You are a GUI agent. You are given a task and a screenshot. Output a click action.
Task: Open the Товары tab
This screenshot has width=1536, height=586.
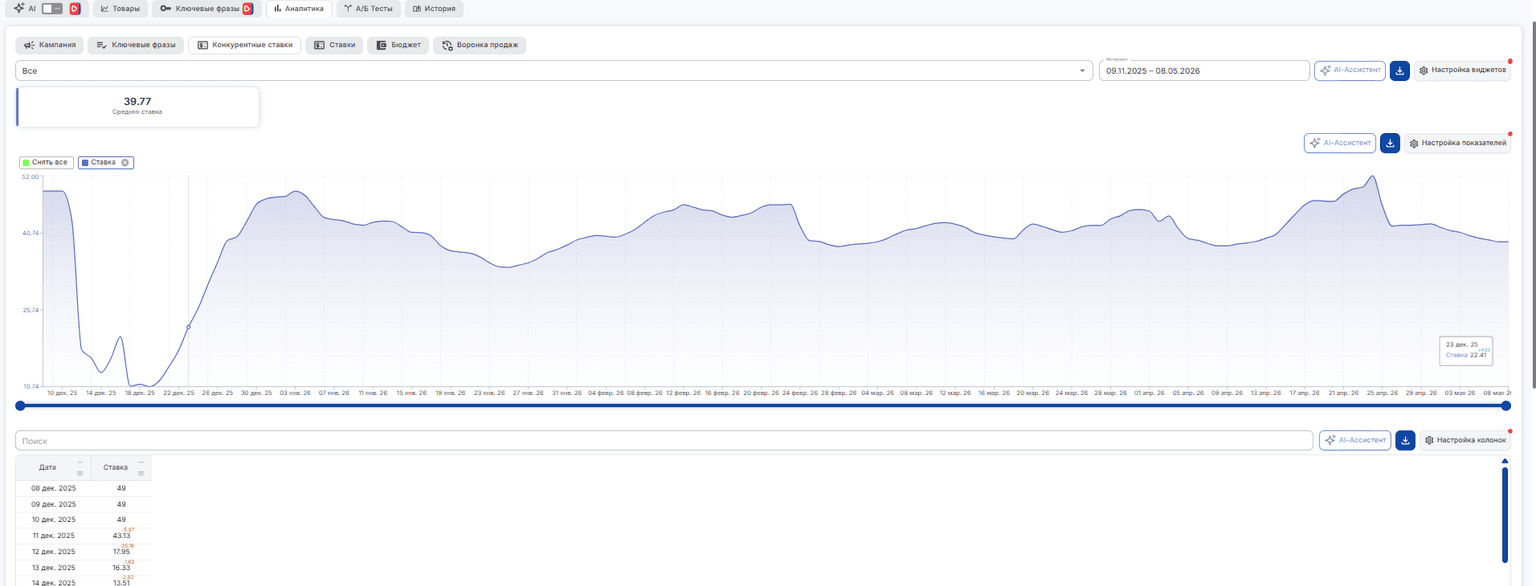pyautogui.click(x=120, y=8)
